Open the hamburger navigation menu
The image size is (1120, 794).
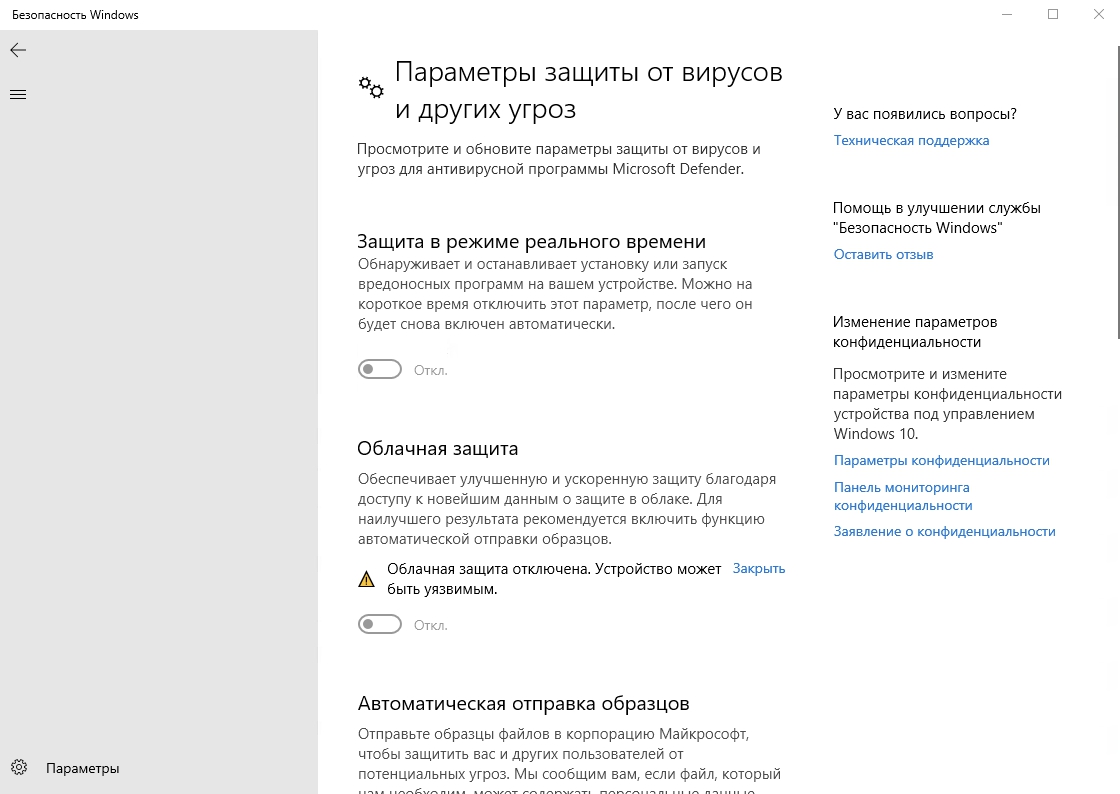tap(18, 94)
